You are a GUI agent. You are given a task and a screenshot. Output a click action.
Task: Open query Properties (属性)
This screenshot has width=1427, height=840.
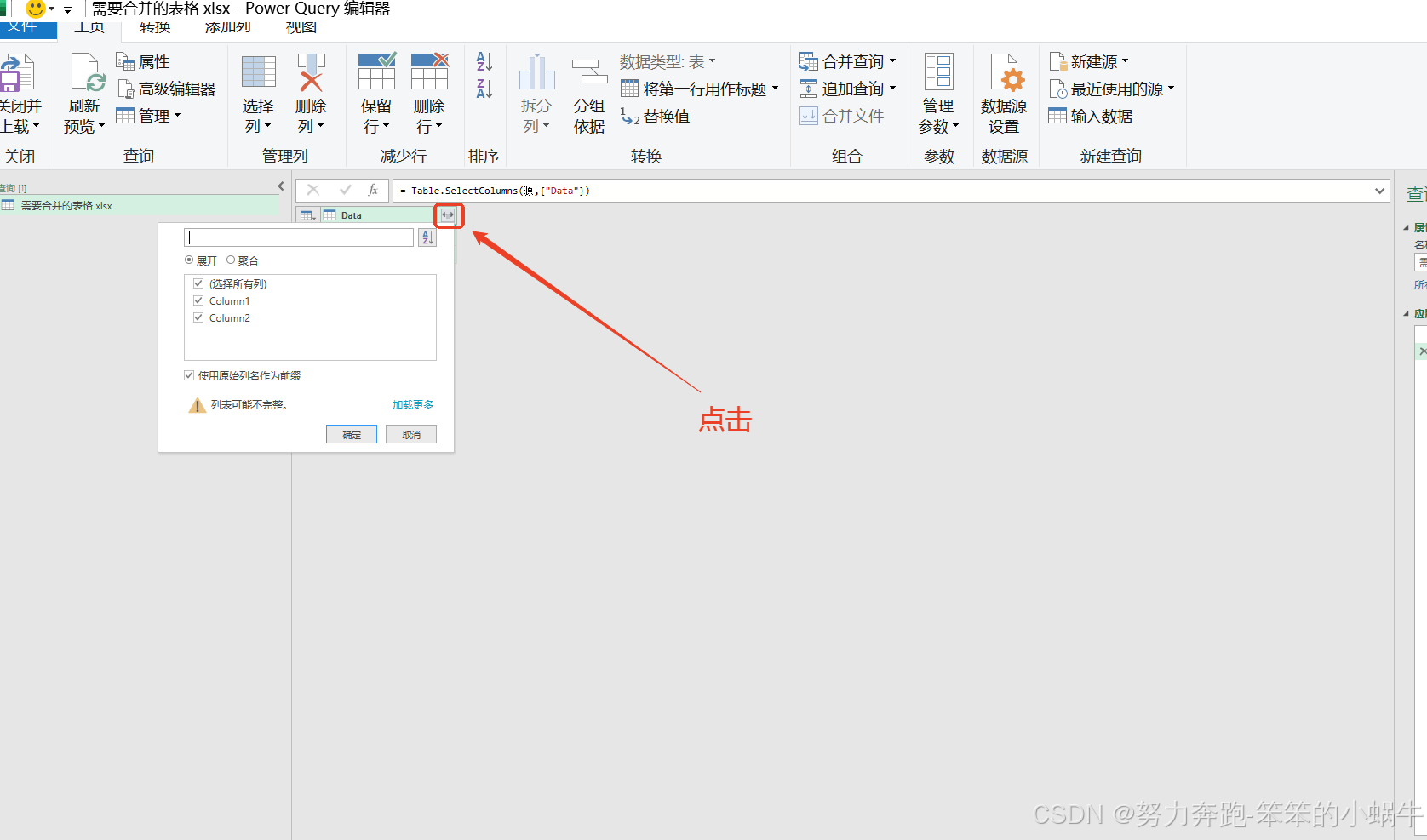click(x=143, y=62)
